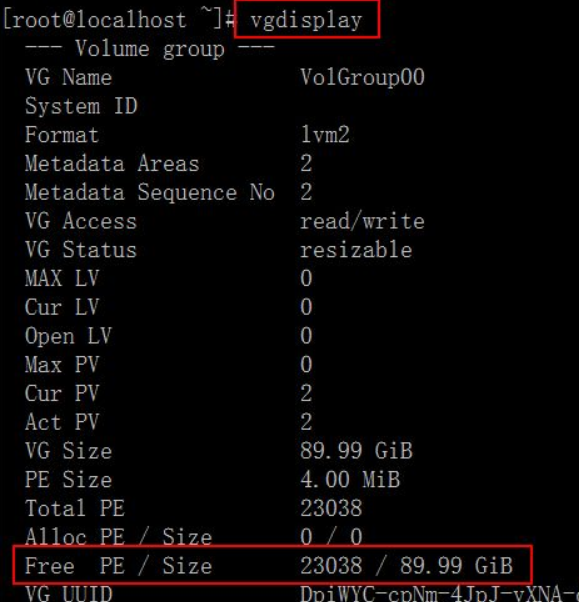579x602 pixels.
Task: Click the Metadata Sequence No label
Action: pyautogui.click(x=150, y=192)
